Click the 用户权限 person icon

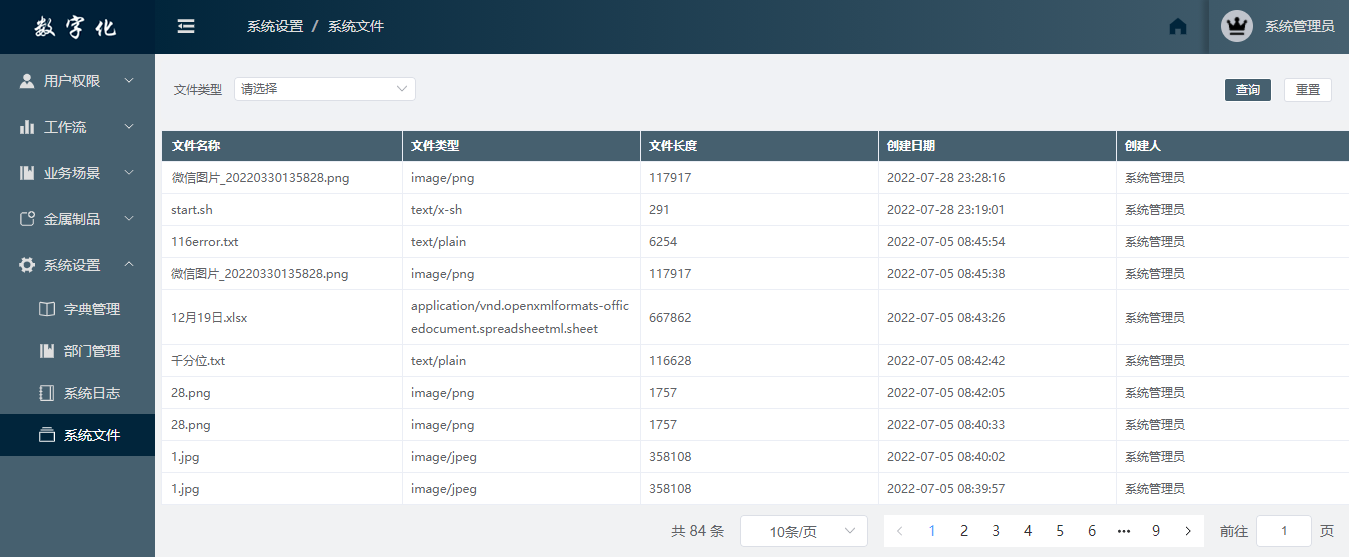(x=27, y=81)
